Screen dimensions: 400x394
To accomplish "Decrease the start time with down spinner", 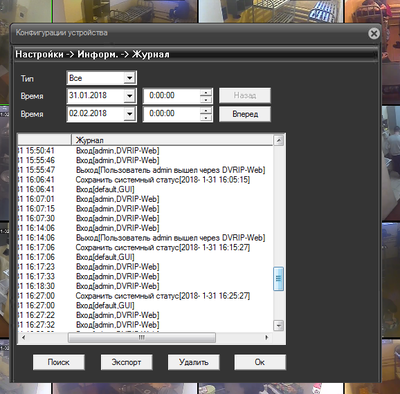I will [x=206, y=99].
